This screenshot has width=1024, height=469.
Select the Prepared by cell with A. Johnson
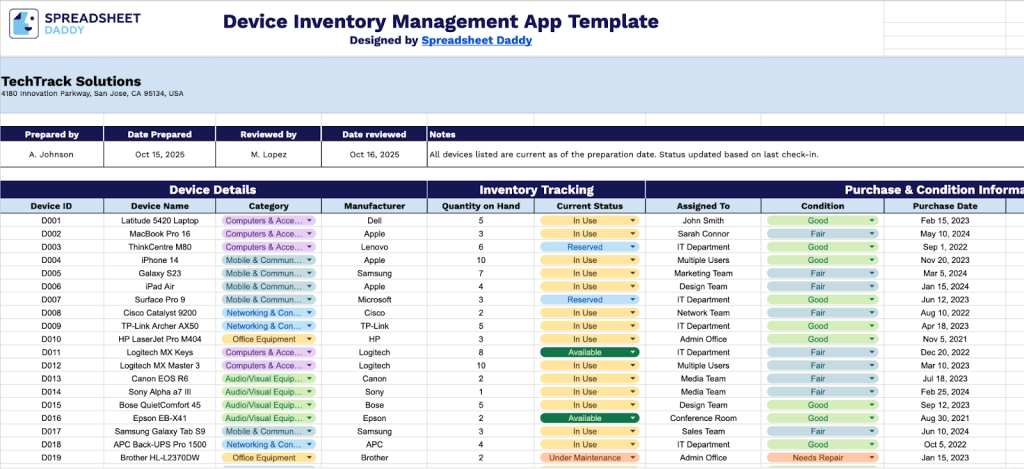tap(52, 154)
